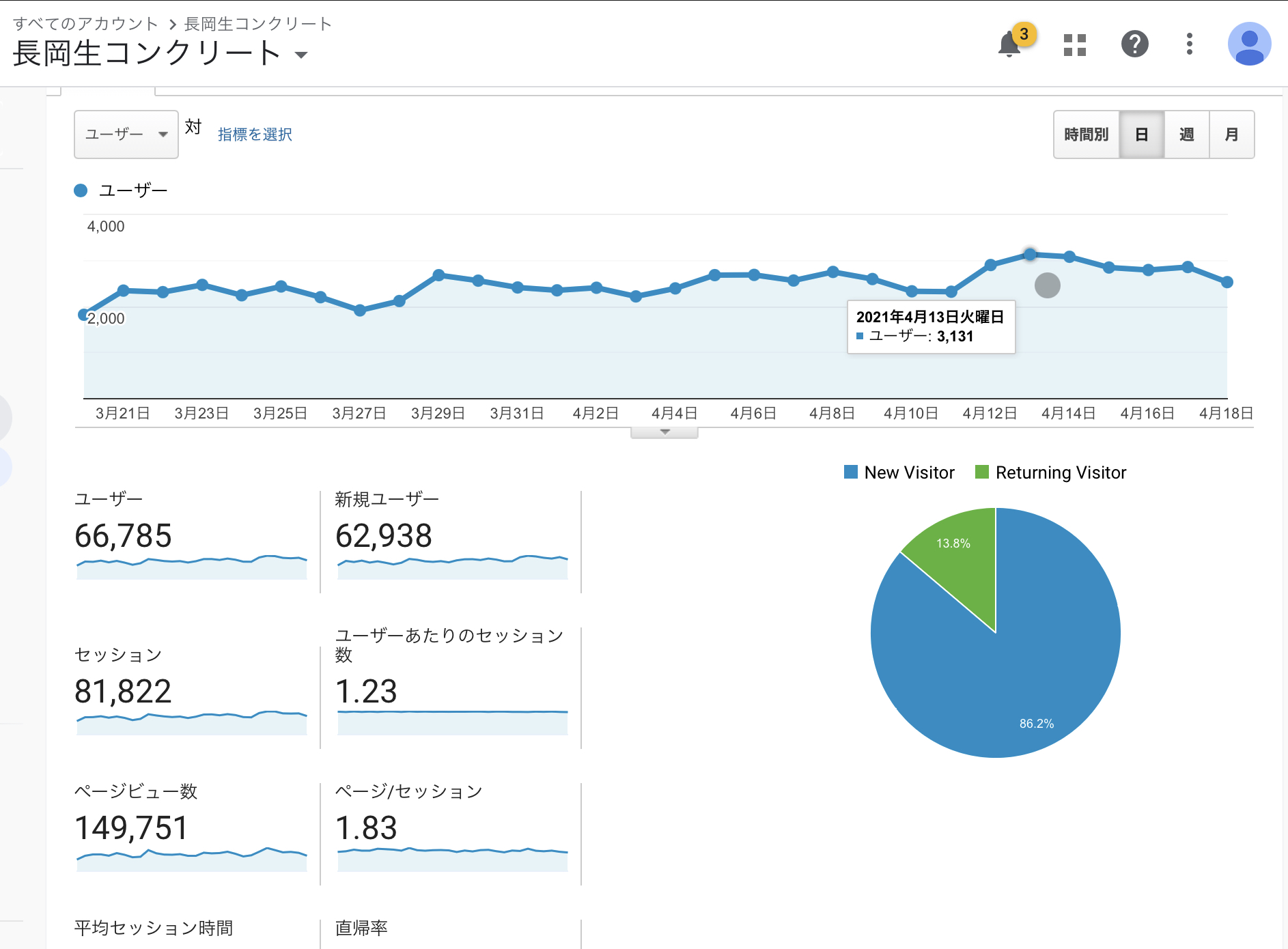Expand the 長岡生コンクリート account selector arrow
The height and width of the screenshot is (949, 1288).
tap(300, 55)
